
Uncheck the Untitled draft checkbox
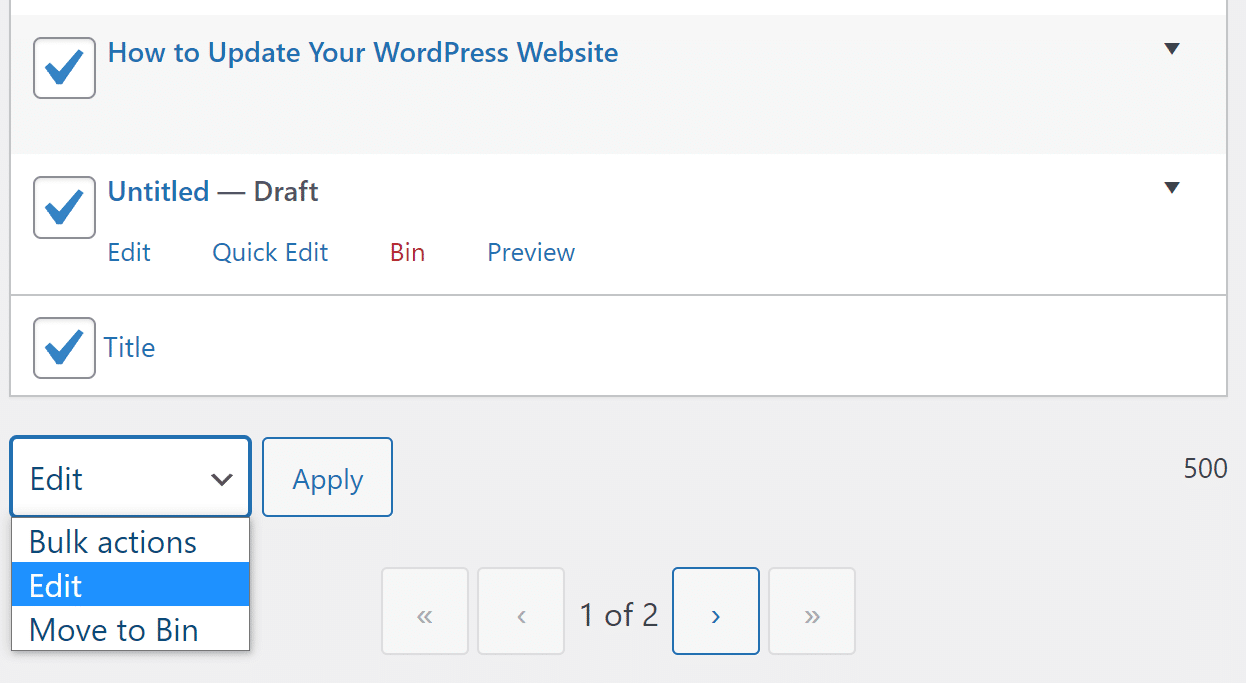coord(64,207)
